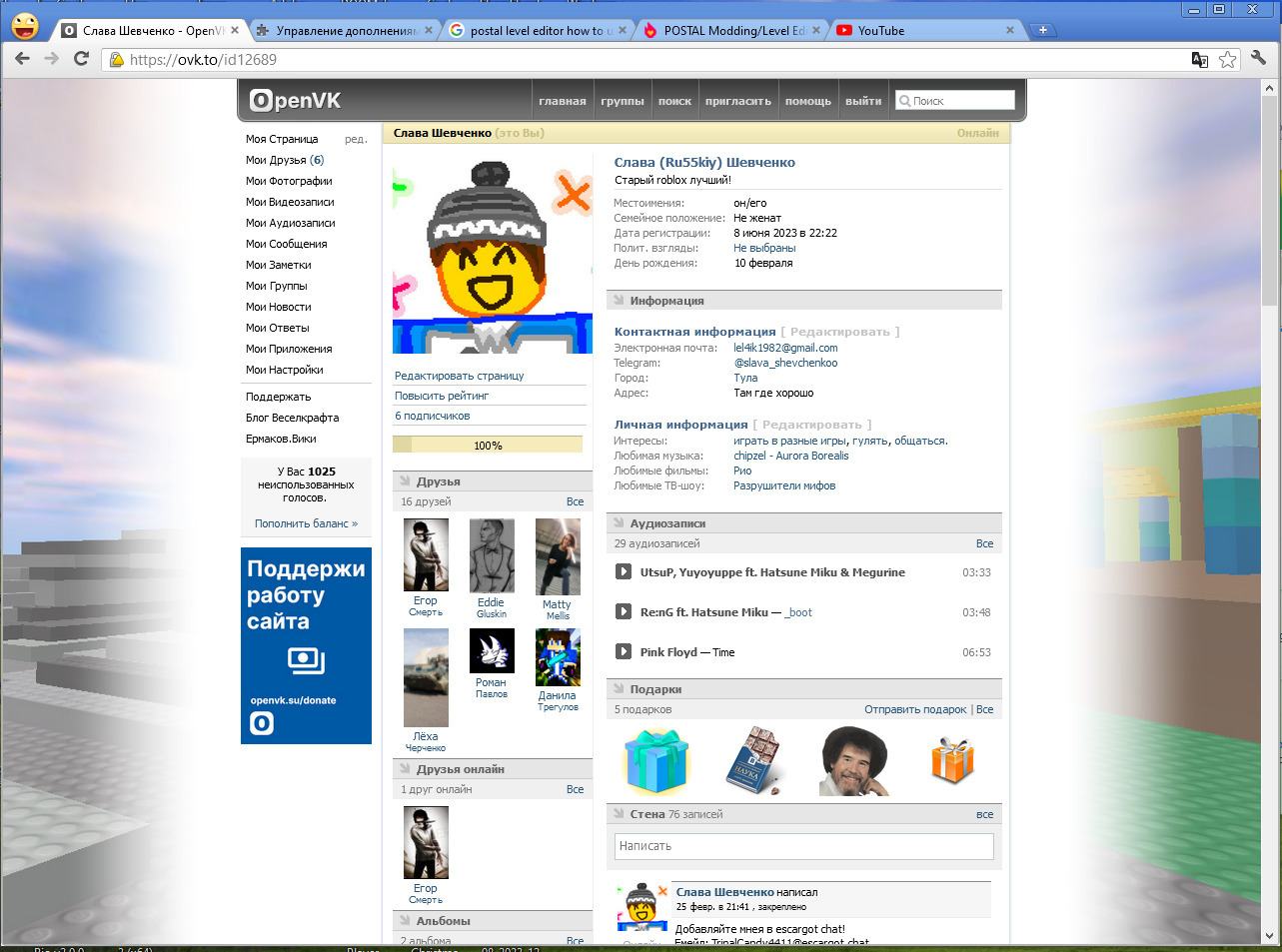
Task: Open the blue gift box present
Action: point(656,761)
